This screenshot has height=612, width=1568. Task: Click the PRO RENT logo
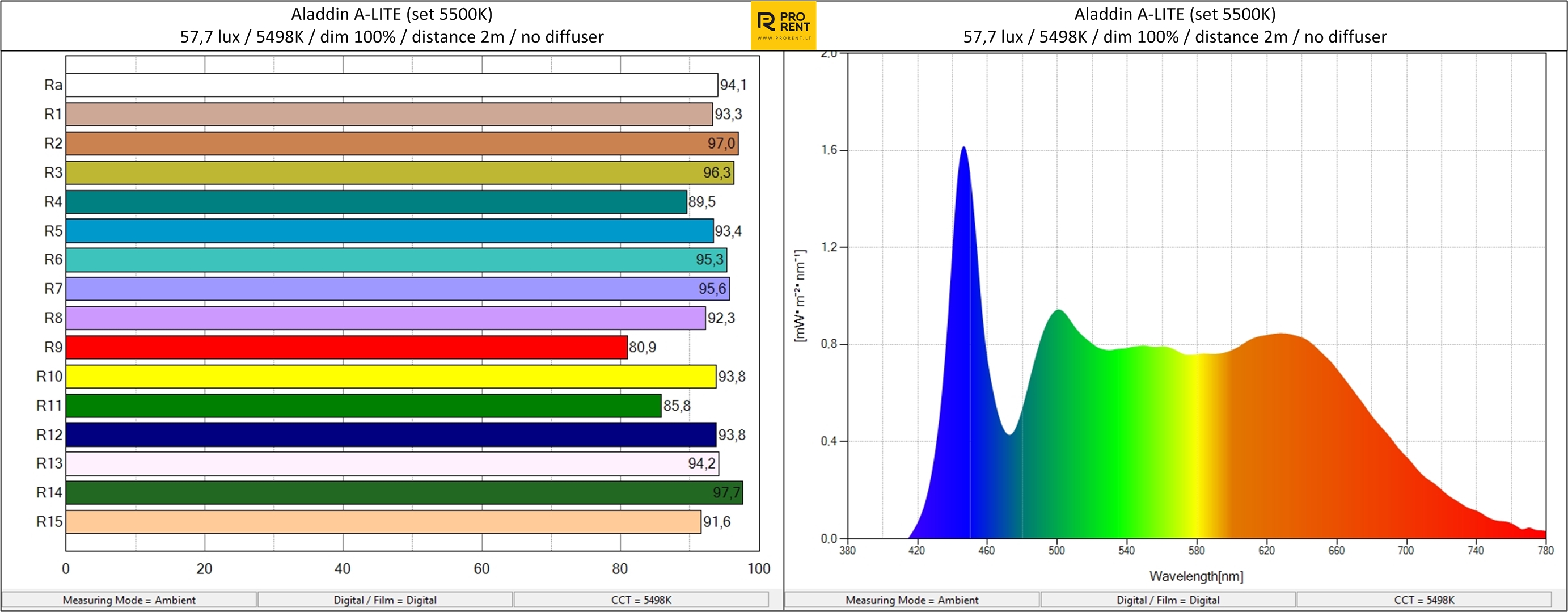tap(783, 26)
